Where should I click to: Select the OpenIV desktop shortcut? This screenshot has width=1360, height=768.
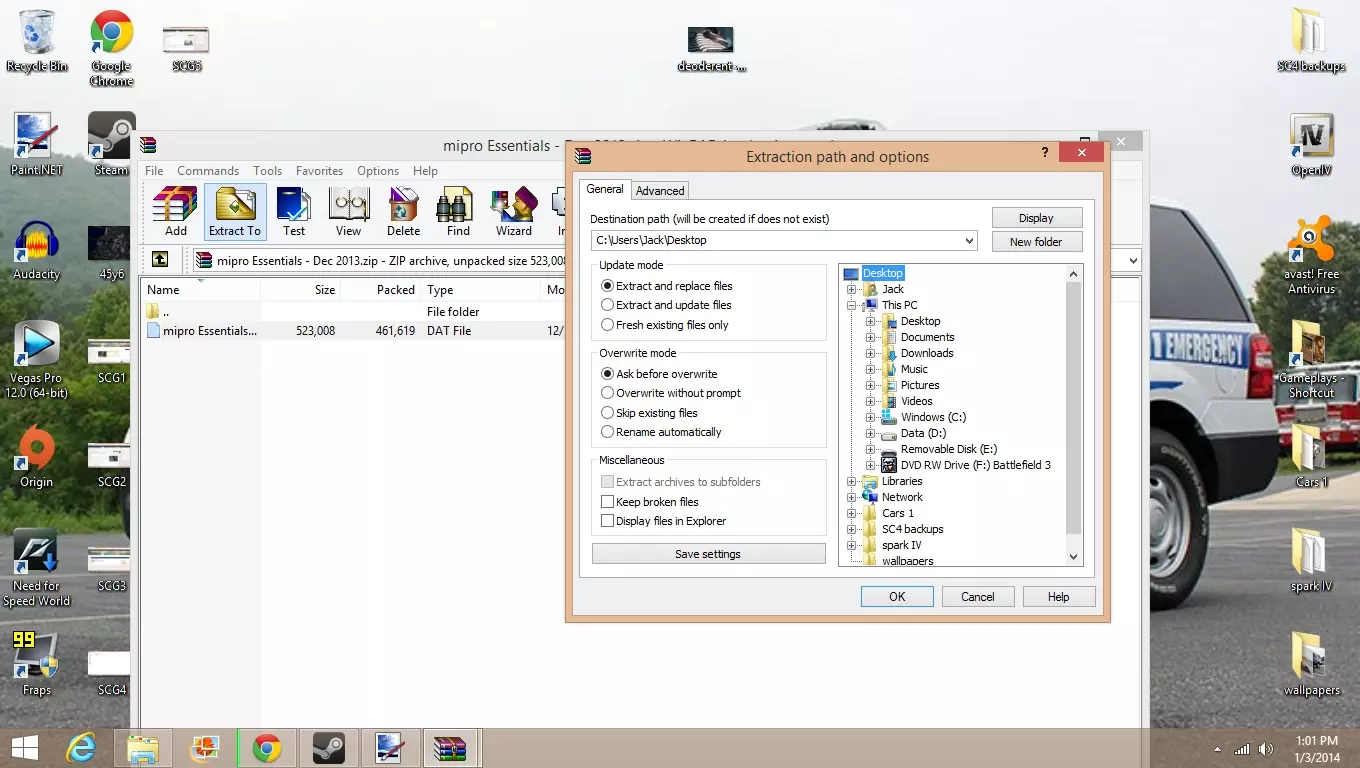click(x=1311, y=146)
